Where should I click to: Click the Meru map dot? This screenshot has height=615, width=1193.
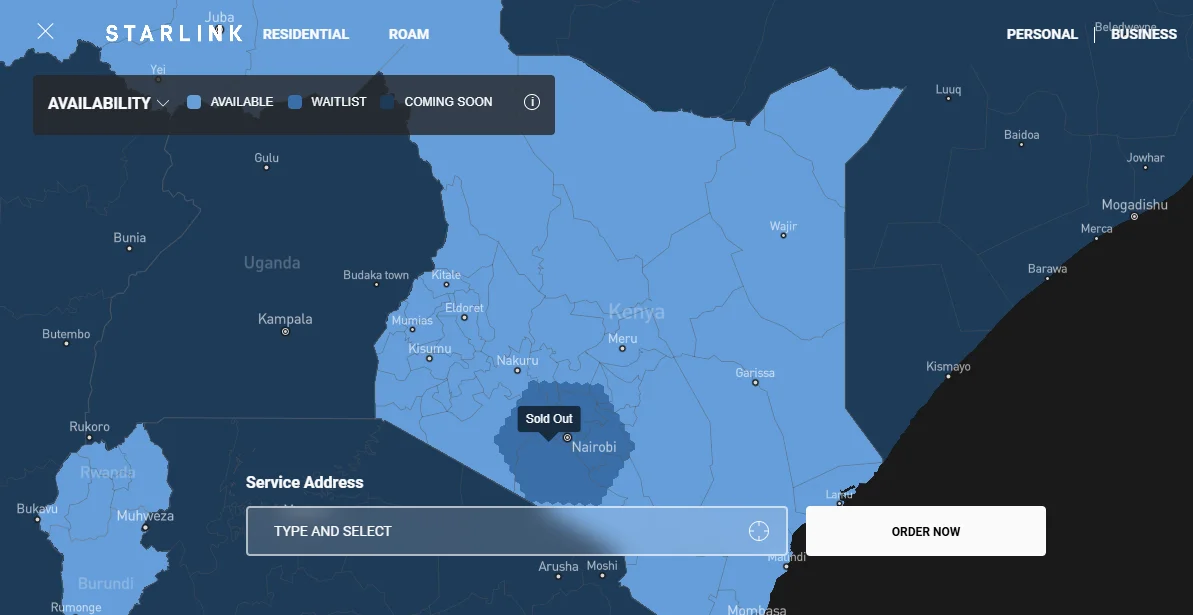coord(622,349)
